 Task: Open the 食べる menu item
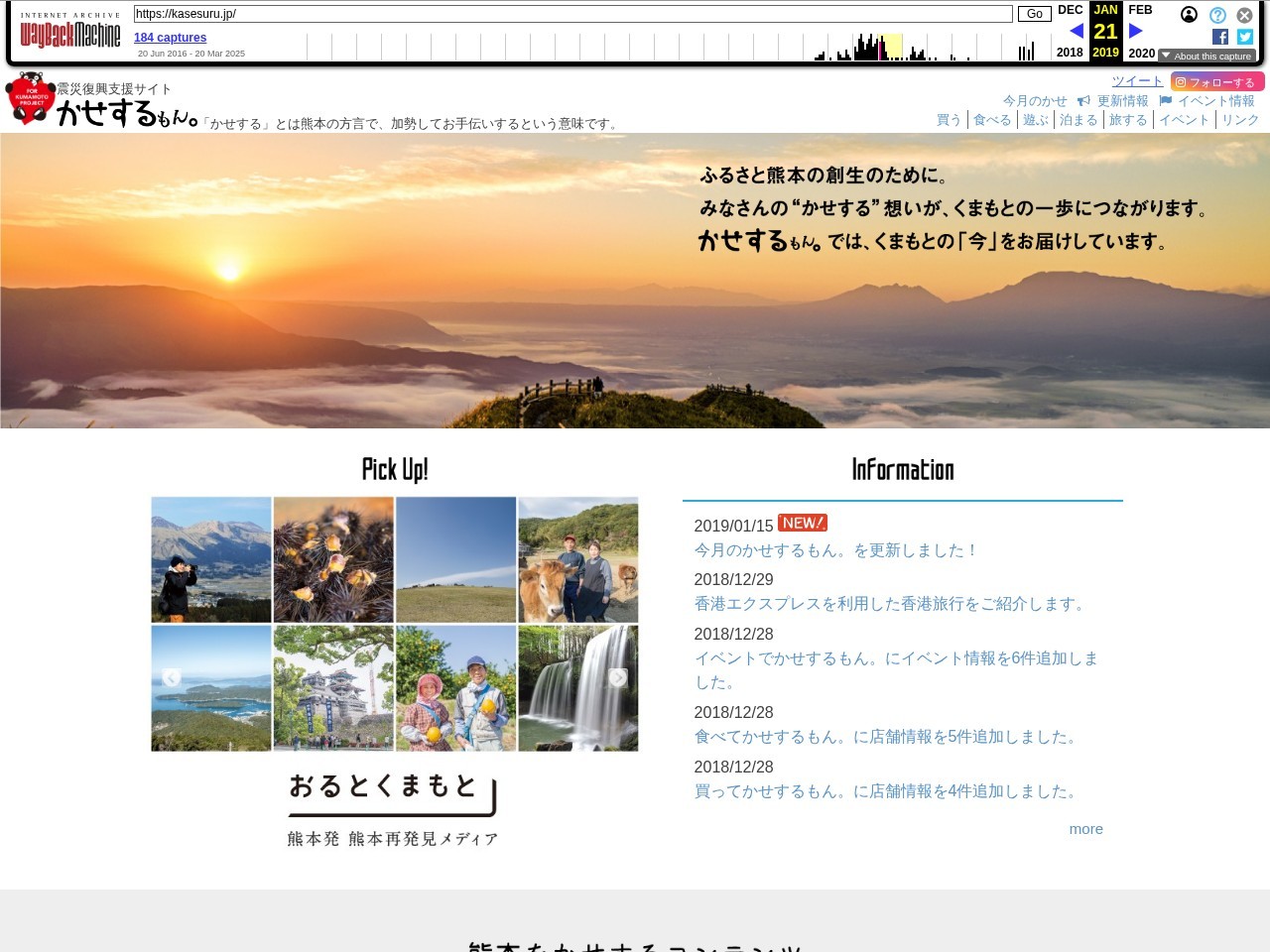coord(992,120)
